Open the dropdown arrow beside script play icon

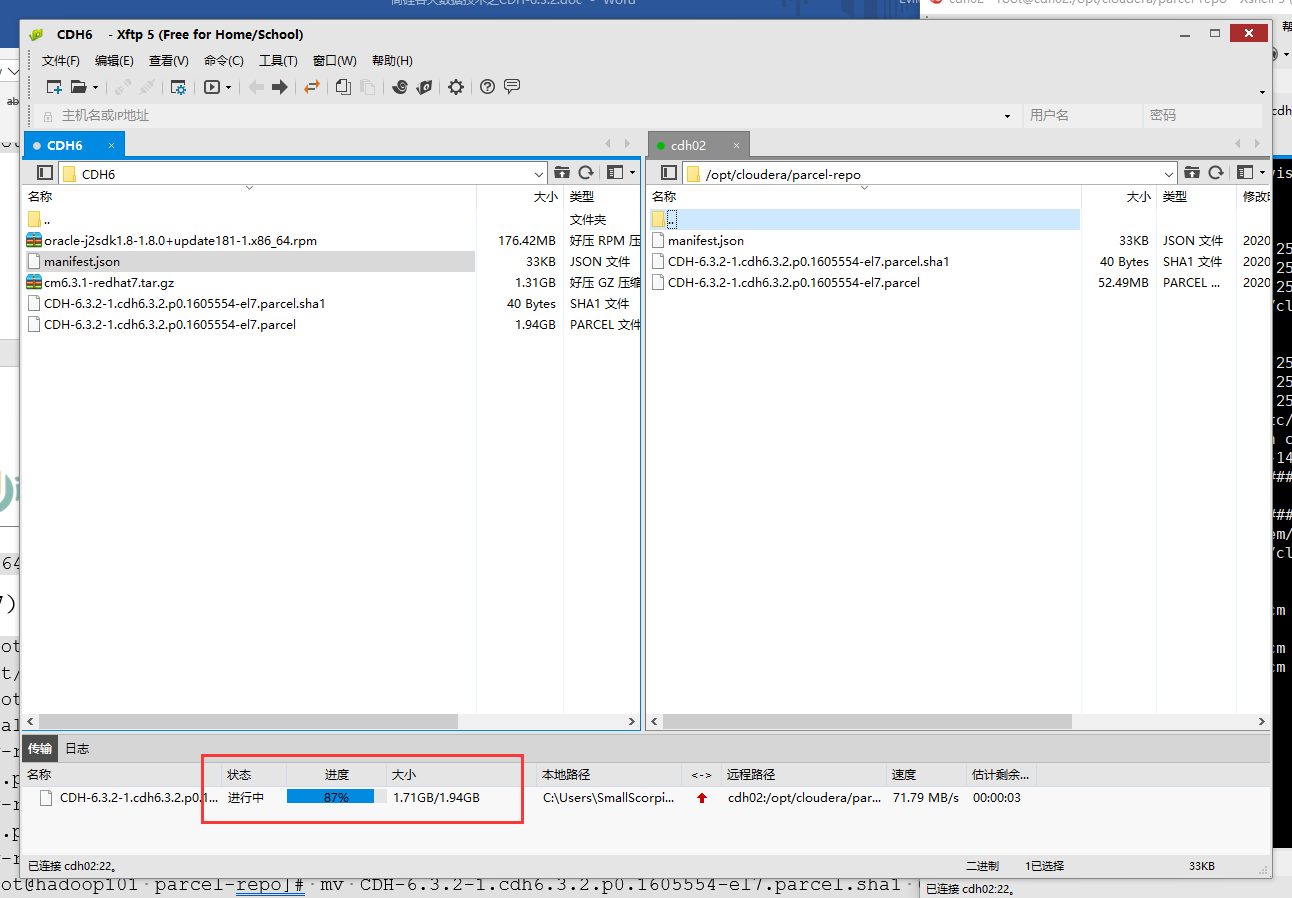tap(228, 88)
